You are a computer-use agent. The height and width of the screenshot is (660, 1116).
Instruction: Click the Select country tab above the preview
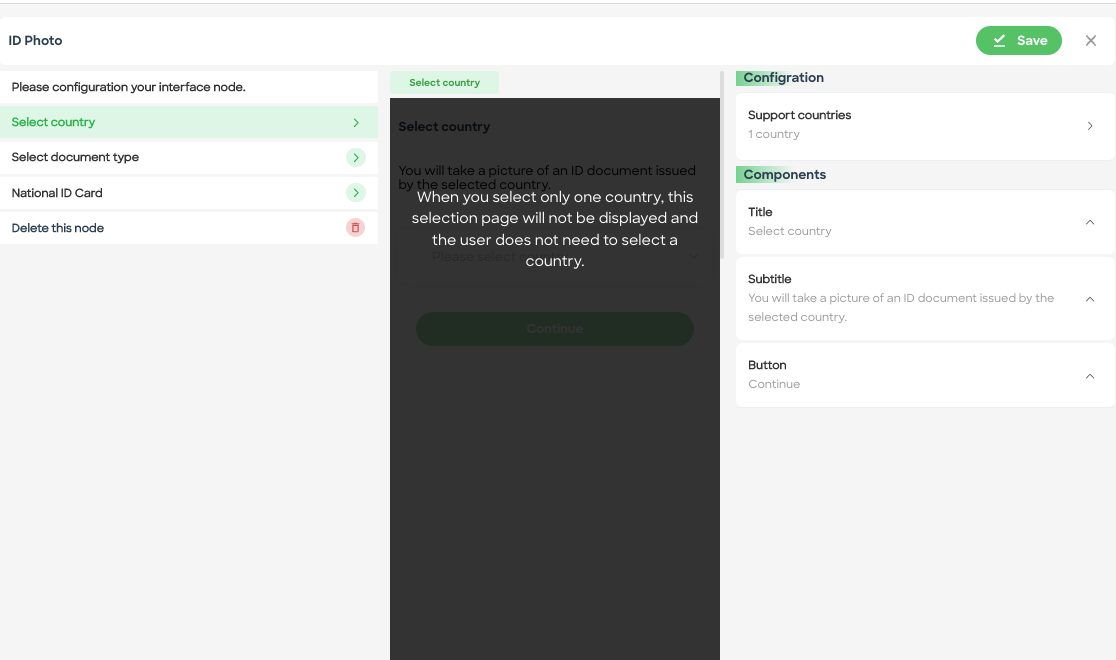444,82
